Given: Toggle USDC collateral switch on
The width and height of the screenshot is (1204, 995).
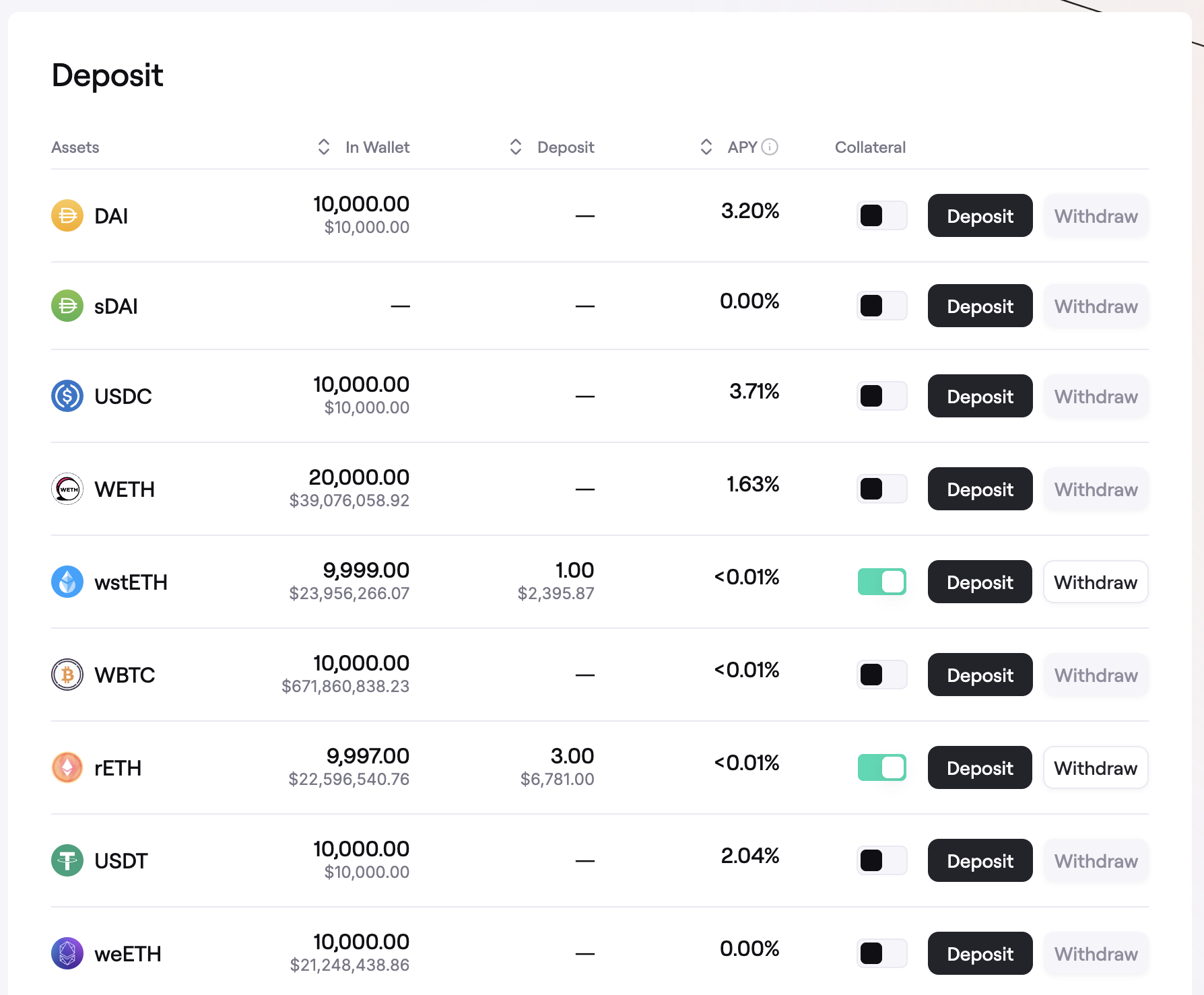Looking at the screenshot, I should [x=881, y=396].
